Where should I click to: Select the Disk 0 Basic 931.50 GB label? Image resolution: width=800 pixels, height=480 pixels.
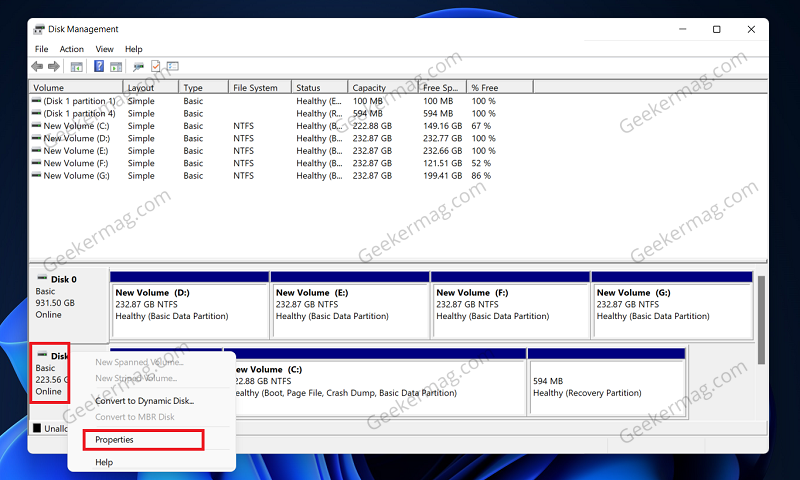[68, 303]
